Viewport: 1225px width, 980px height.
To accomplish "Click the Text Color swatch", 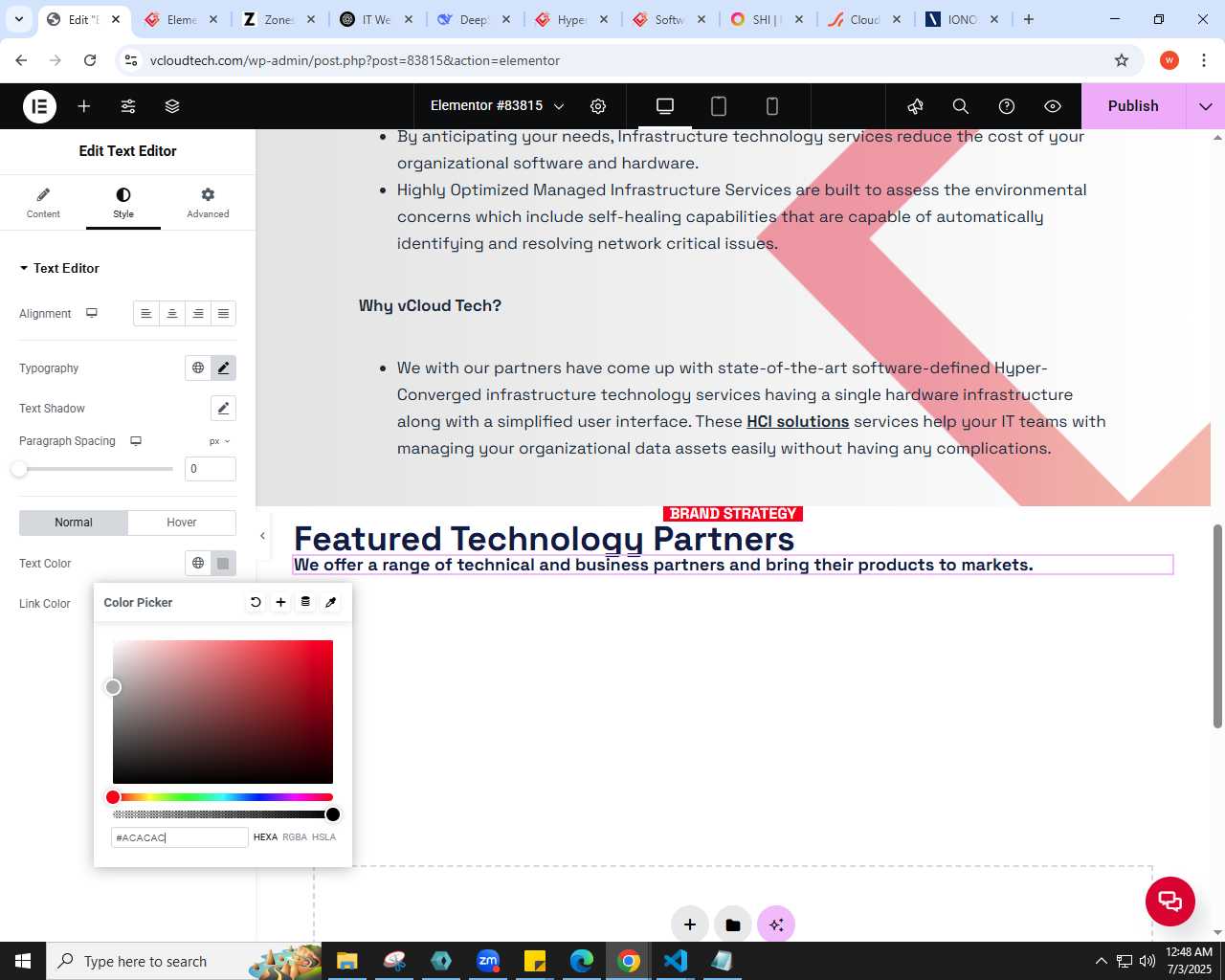I will pos(223,563).
